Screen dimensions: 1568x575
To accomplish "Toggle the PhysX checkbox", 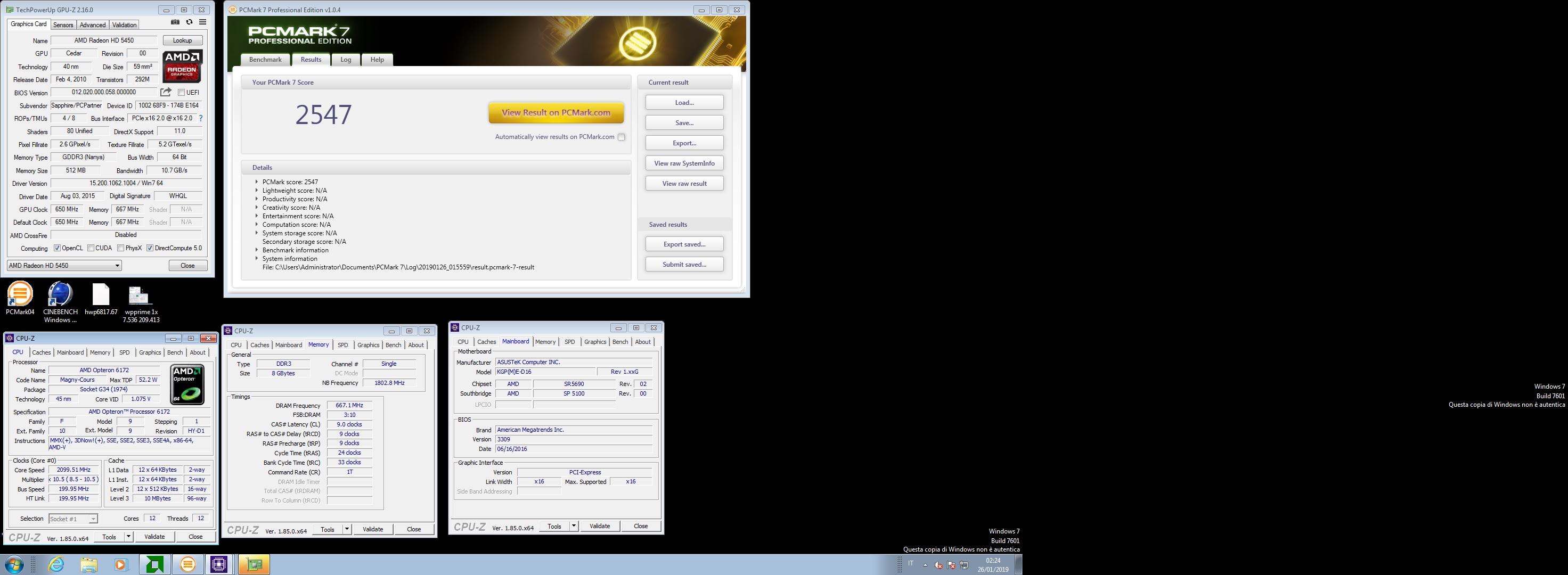I will point(120,248).
